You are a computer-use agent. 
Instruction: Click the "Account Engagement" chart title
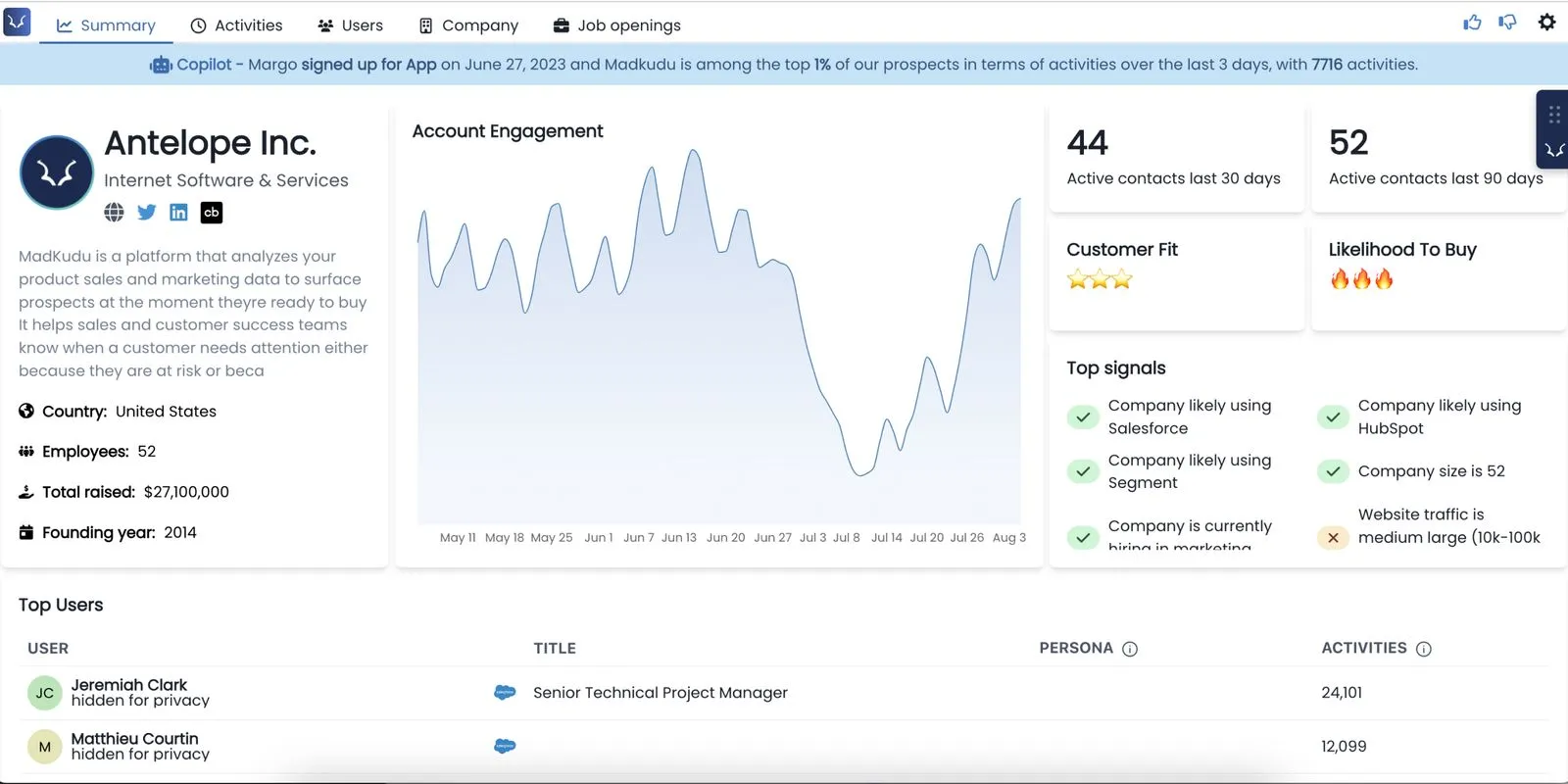(508, 131)
